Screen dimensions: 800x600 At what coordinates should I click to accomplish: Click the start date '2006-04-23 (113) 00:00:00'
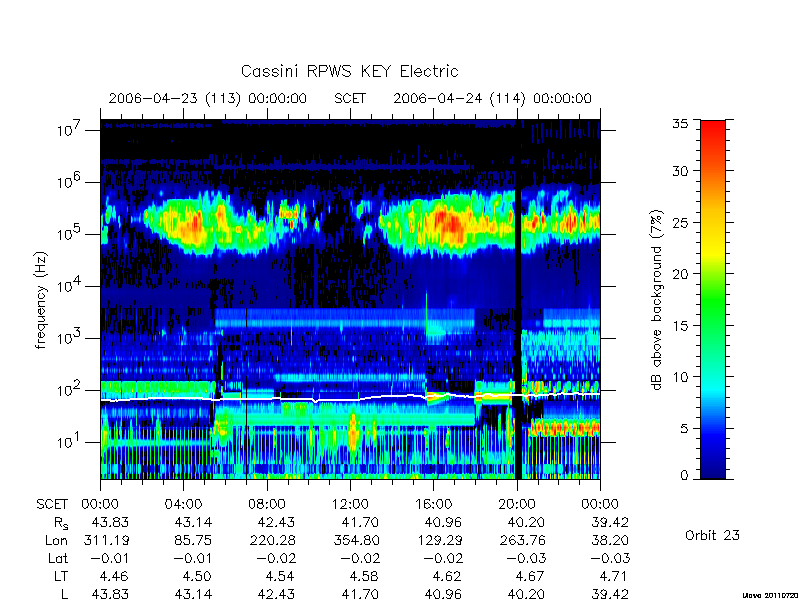tap(208, 98)
